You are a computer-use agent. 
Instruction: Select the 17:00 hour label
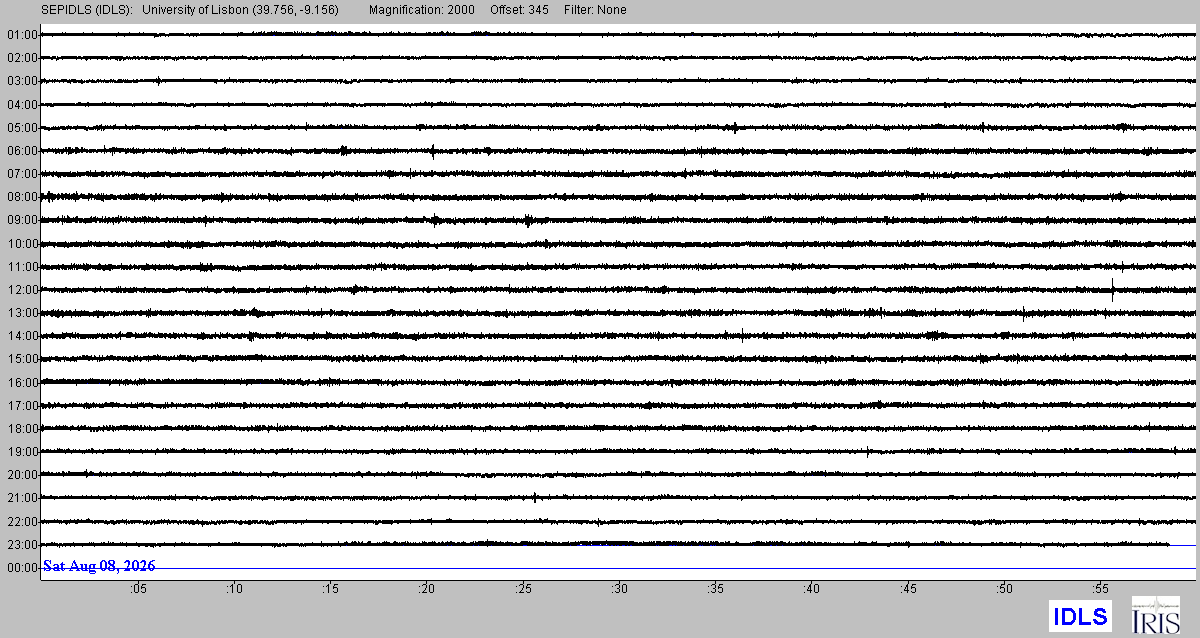[22, 406]
